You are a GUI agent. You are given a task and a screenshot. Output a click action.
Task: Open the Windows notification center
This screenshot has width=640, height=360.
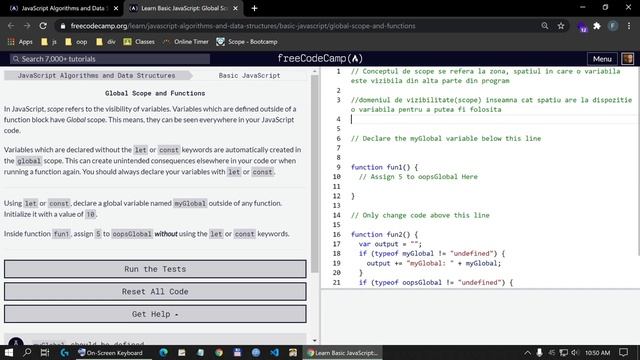[623, 353]
